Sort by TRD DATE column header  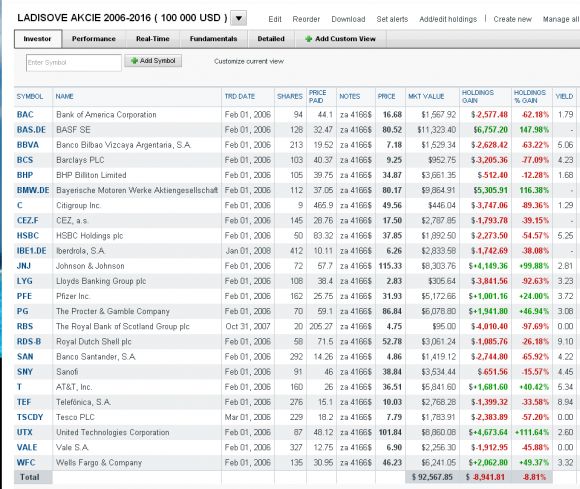[x=240, y=97]
